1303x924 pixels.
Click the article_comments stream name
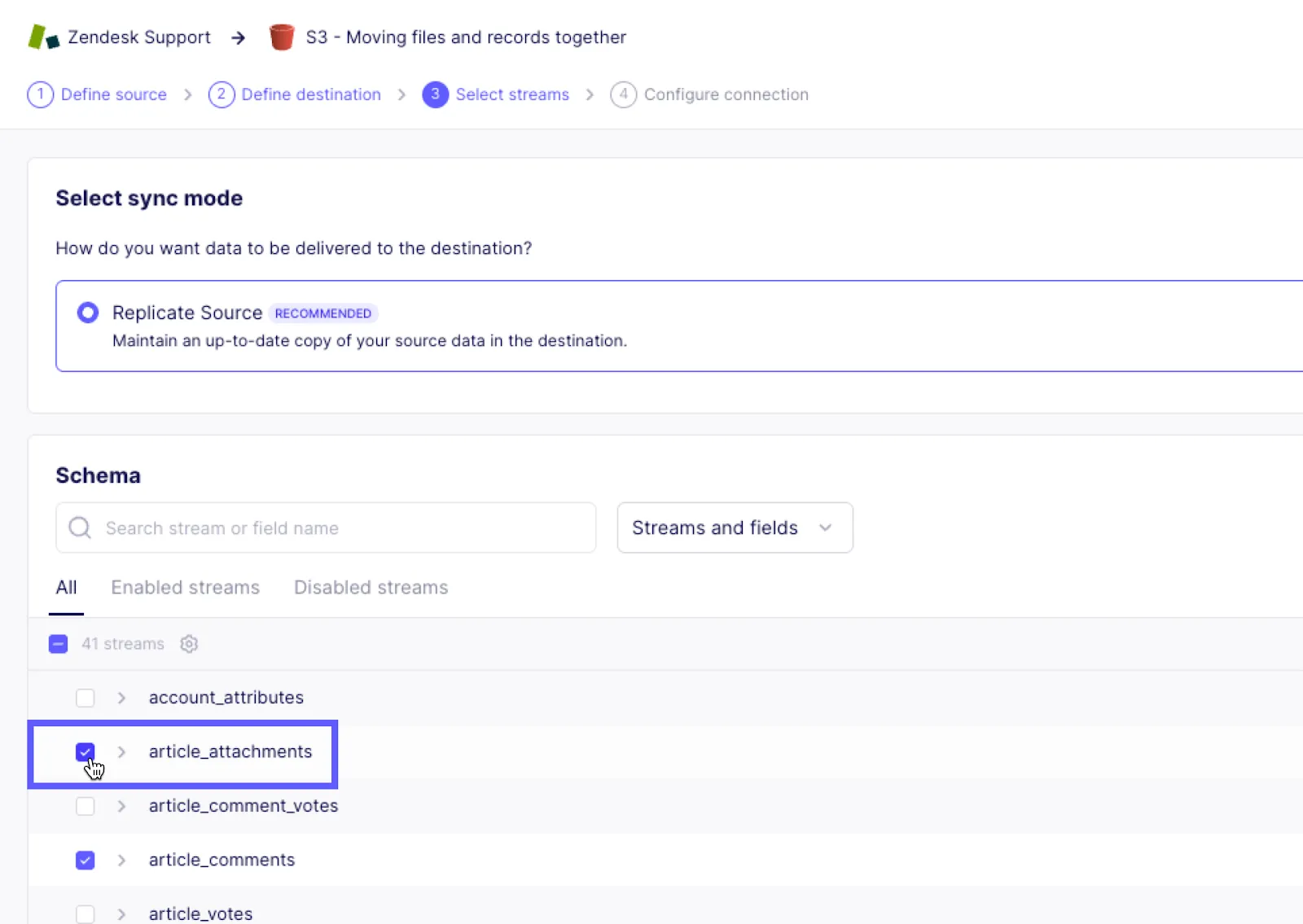[222, 860]
